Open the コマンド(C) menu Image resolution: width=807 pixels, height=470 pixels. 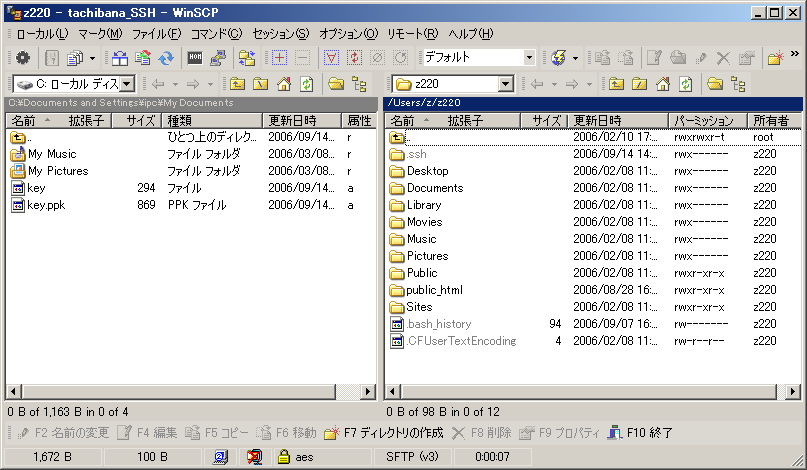tap(217, 34)
